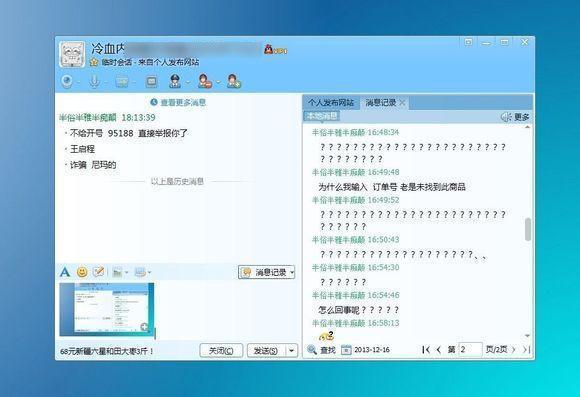Expand the video call dropdown arrow
The width and height of the screenshot is (580, 397).
coord(78,82)
